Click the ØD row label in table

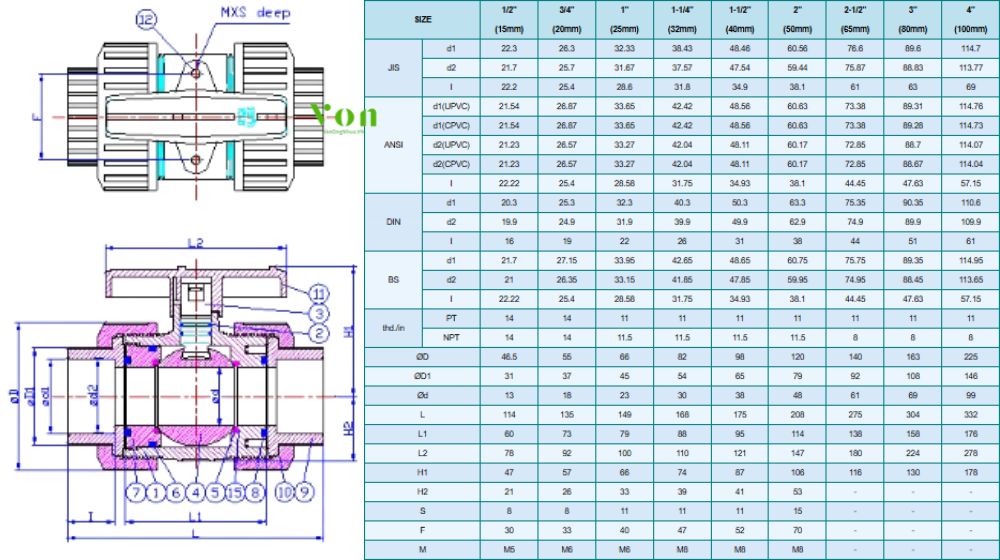[422, 357]
